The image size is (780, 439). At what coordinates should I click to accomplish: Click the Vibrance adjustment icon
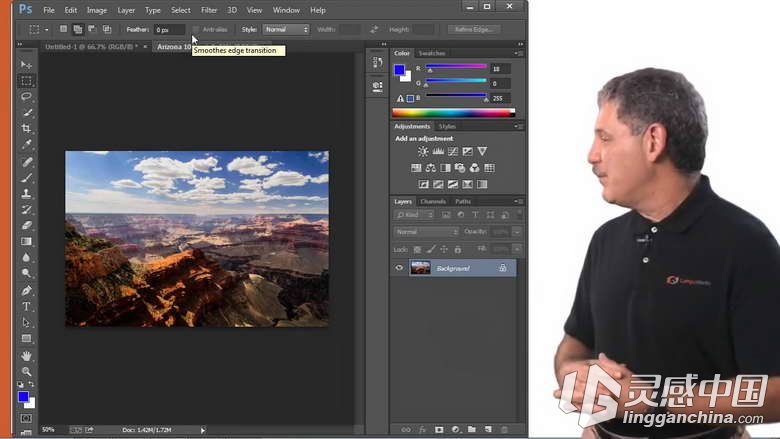tap(482, 151)
